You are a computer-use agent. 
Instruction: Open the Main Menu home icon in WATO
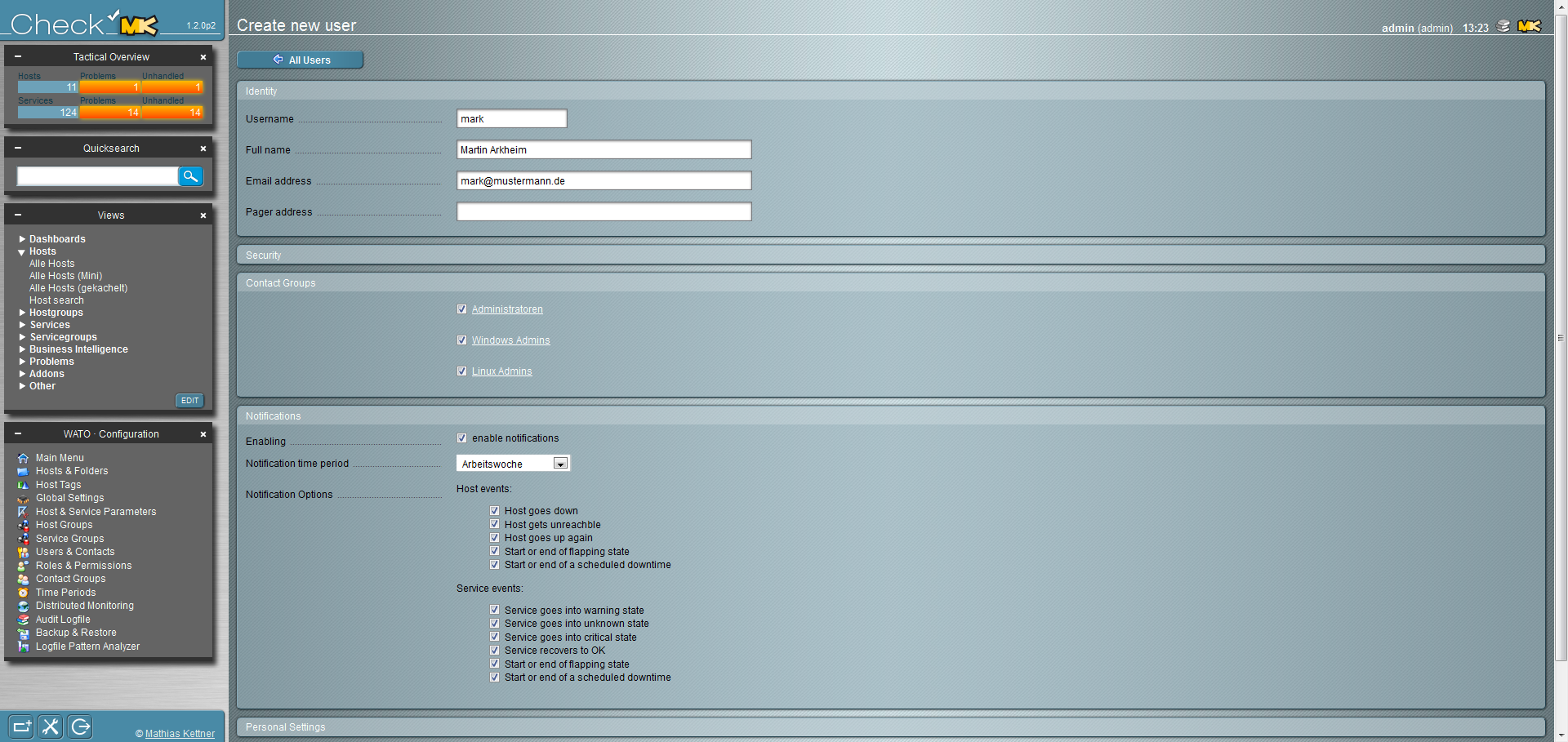click(23, 458)
